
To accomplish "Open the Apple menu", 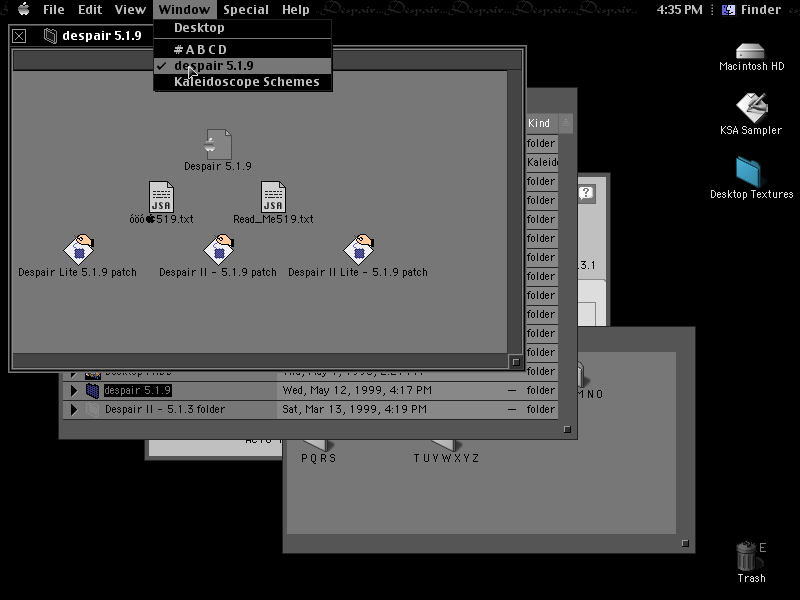I will (x=23, y=9).
